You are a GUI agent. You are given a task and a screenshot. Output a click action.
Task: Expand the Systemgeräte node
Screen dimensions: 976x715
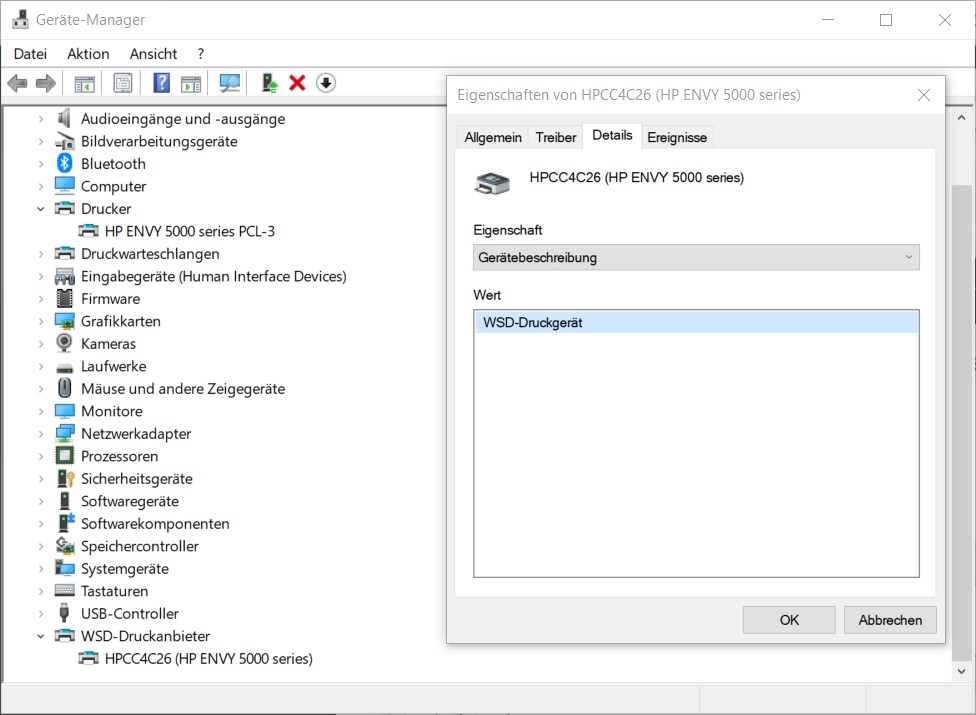(x=41, y=569)
